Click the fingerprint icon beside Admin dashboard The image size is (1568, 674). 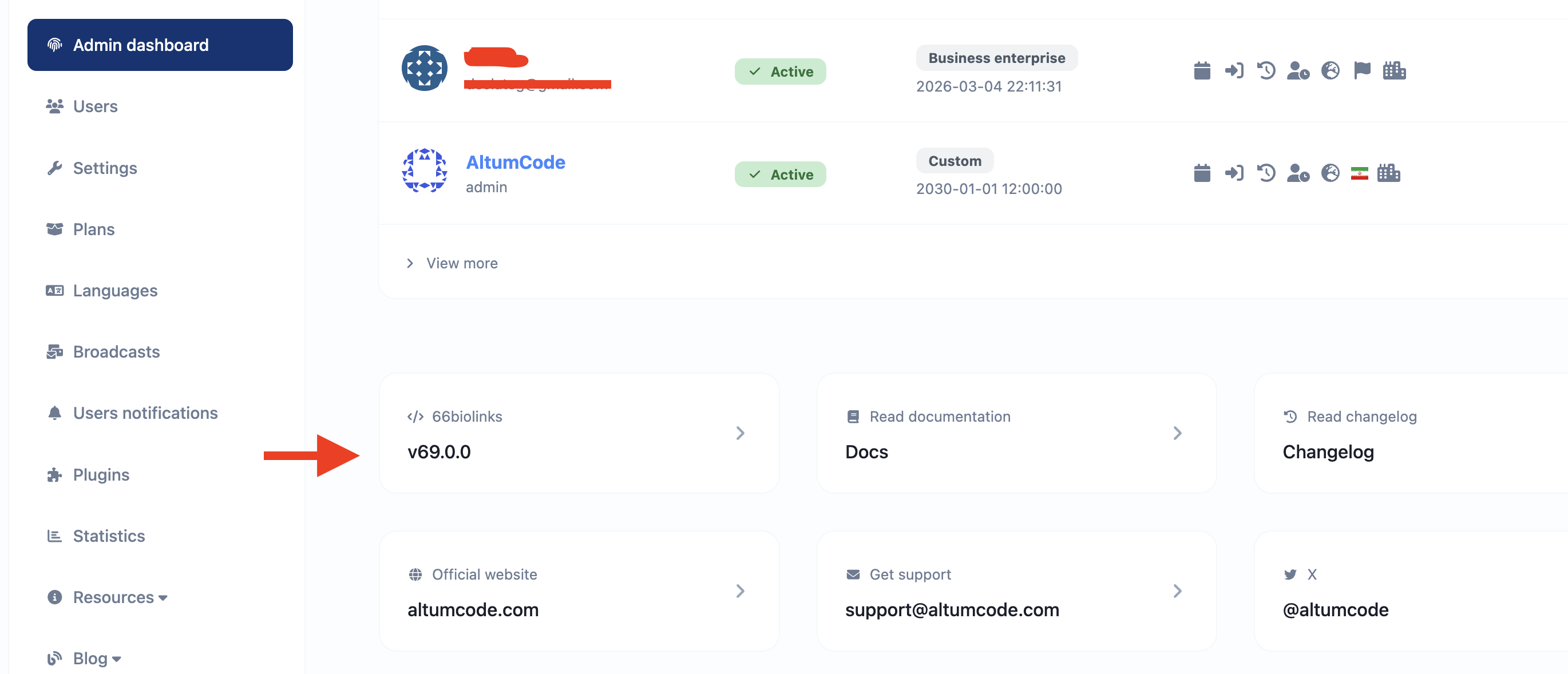tap(55, 45)
